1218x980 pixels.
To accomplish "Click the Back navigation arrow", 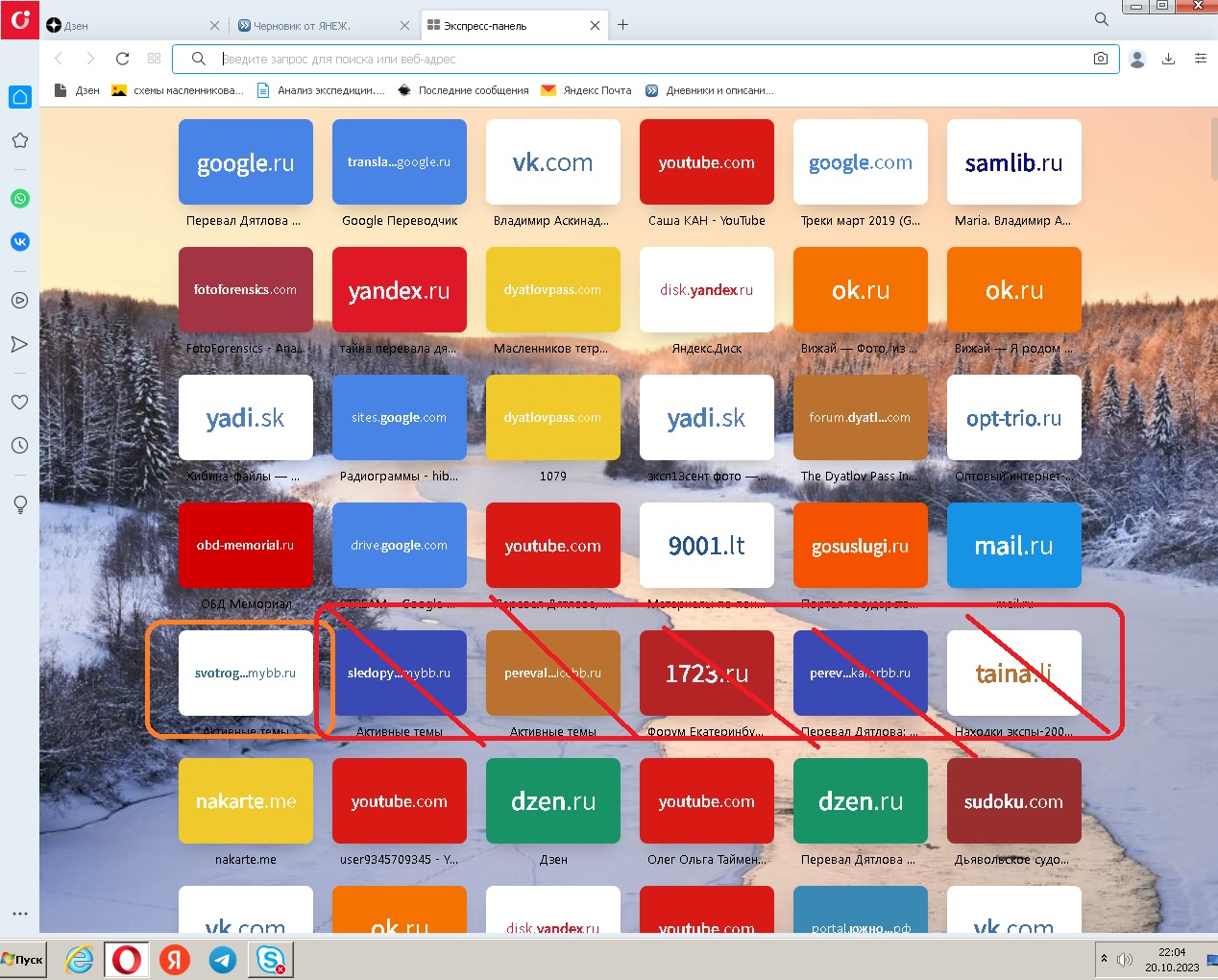I will pyautogui.click(x=59, y=59).
